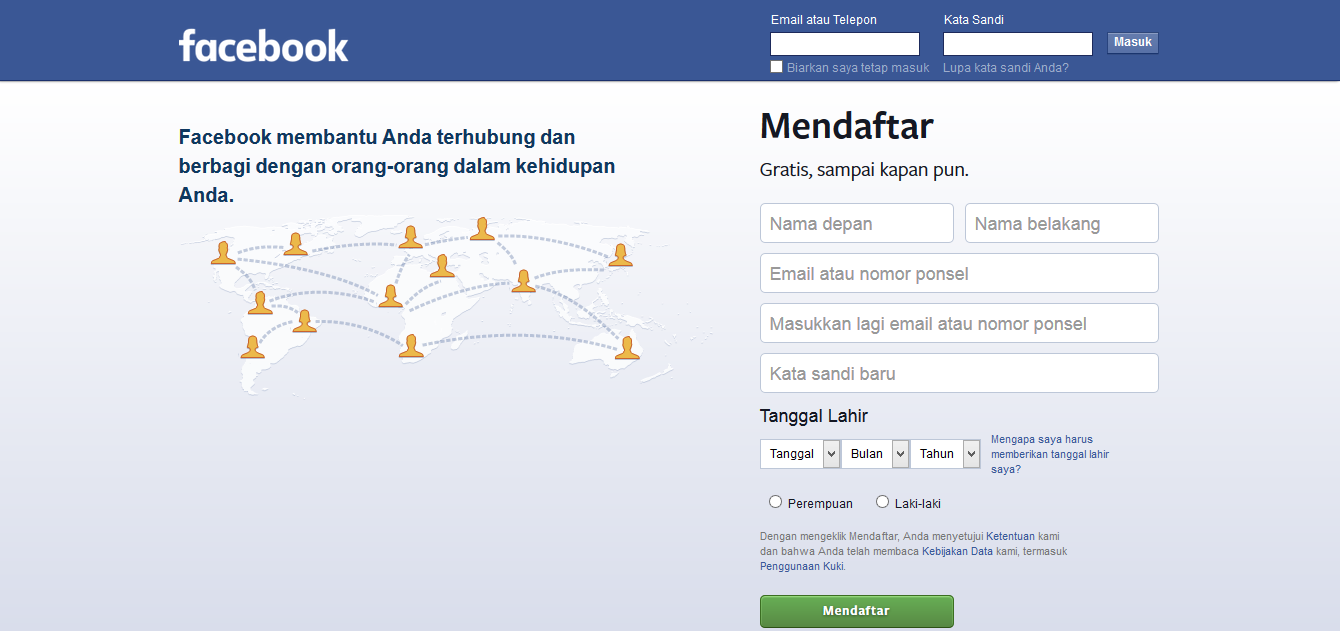
Task: Click the Nama belakang field
Action: 1062,223
